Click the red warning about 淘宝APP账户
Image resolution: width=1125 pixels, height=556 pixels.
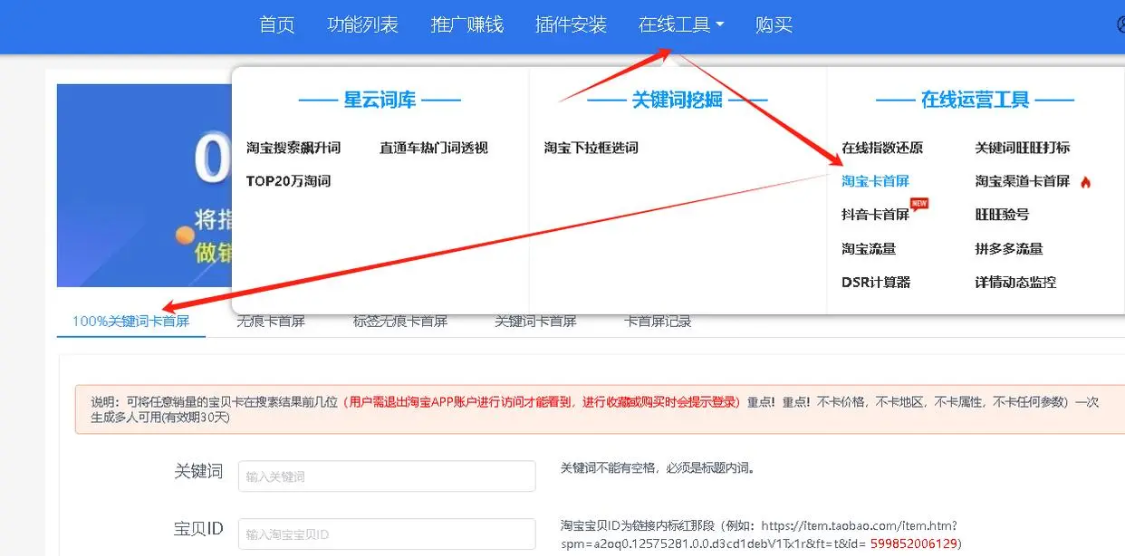click(x=542, y=402)
